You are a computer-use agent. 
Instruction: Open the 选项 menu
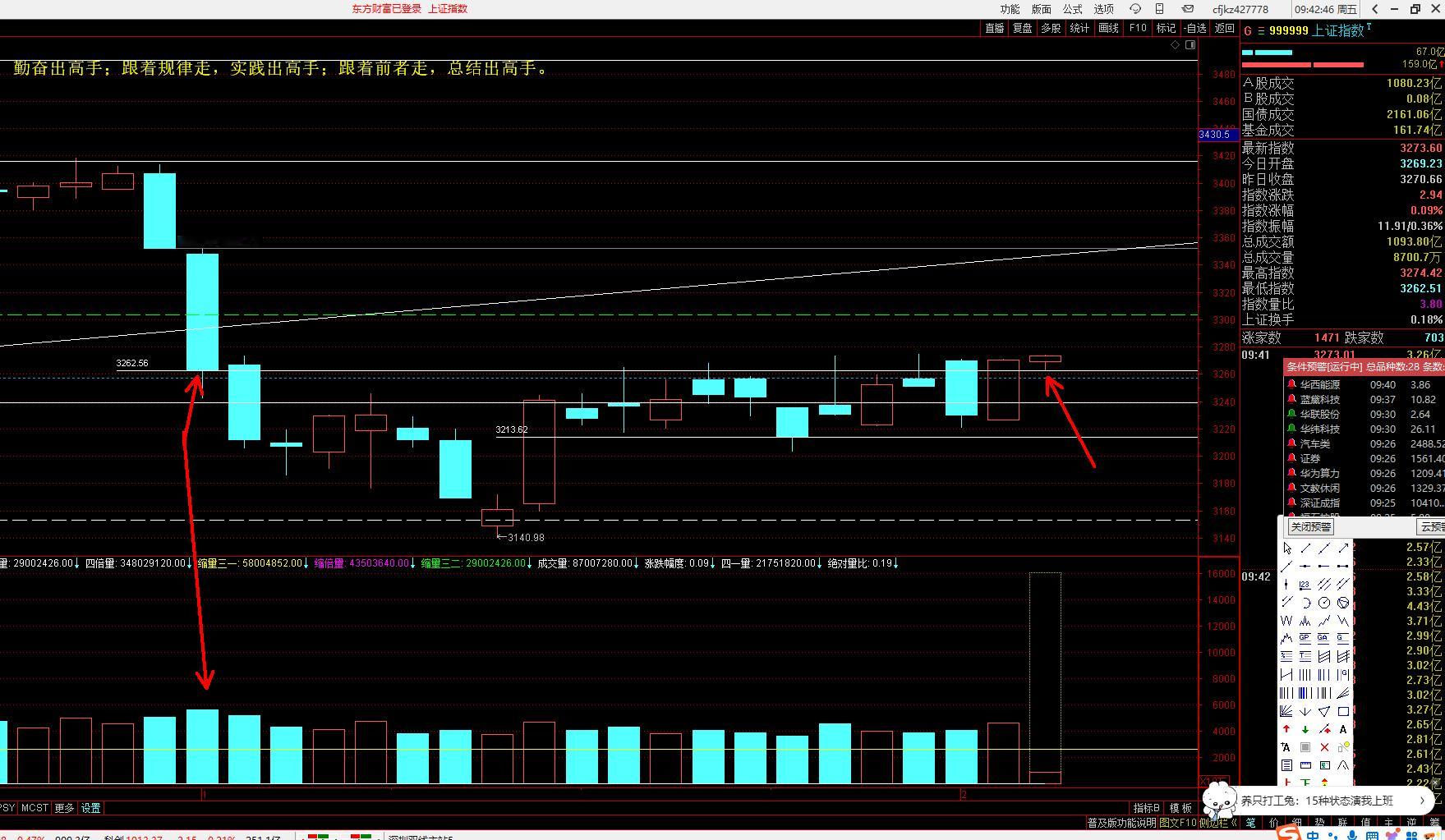(1103, 9)
